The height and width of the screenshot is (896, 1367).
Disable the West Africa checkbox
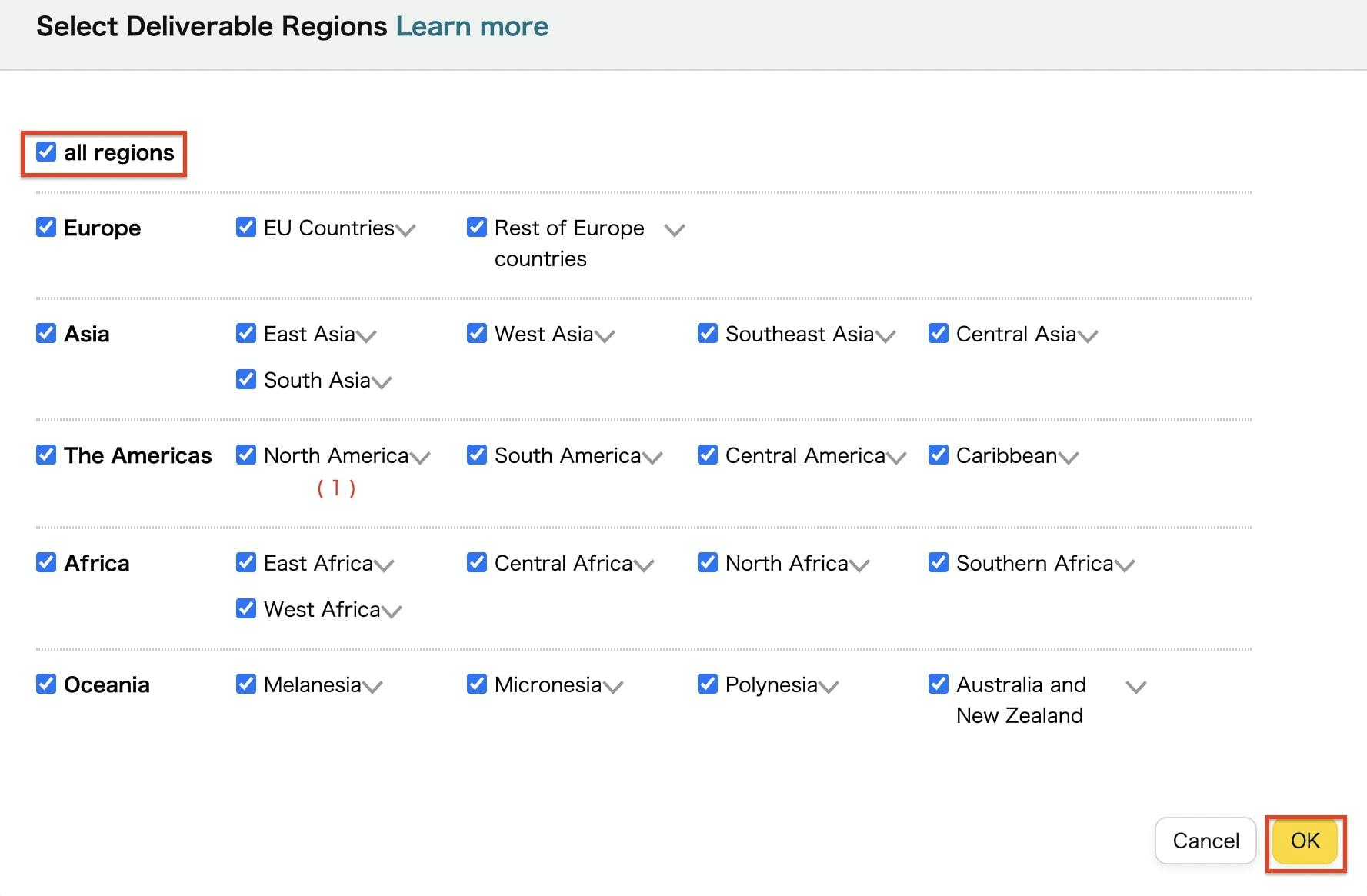click(x=246, y=609)
